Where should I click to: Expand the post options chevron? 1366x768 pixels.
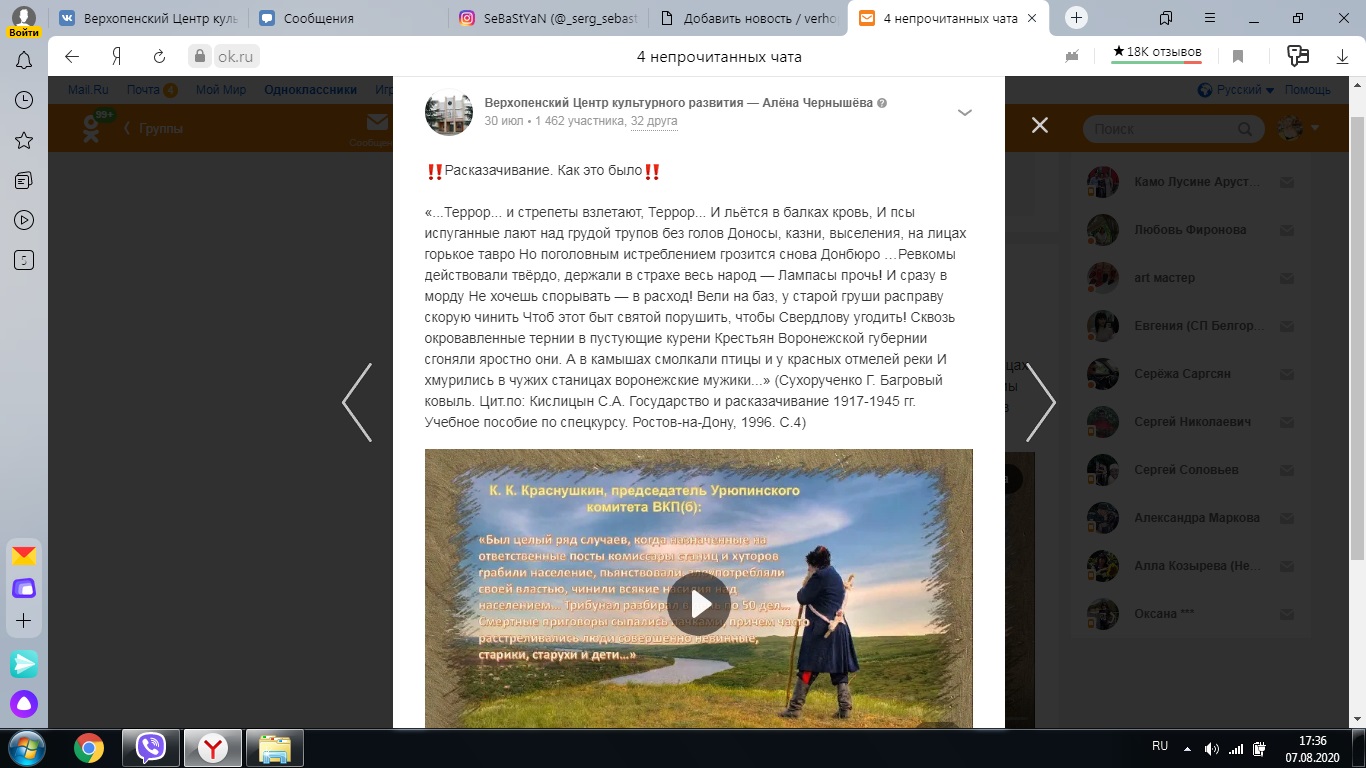965,113
